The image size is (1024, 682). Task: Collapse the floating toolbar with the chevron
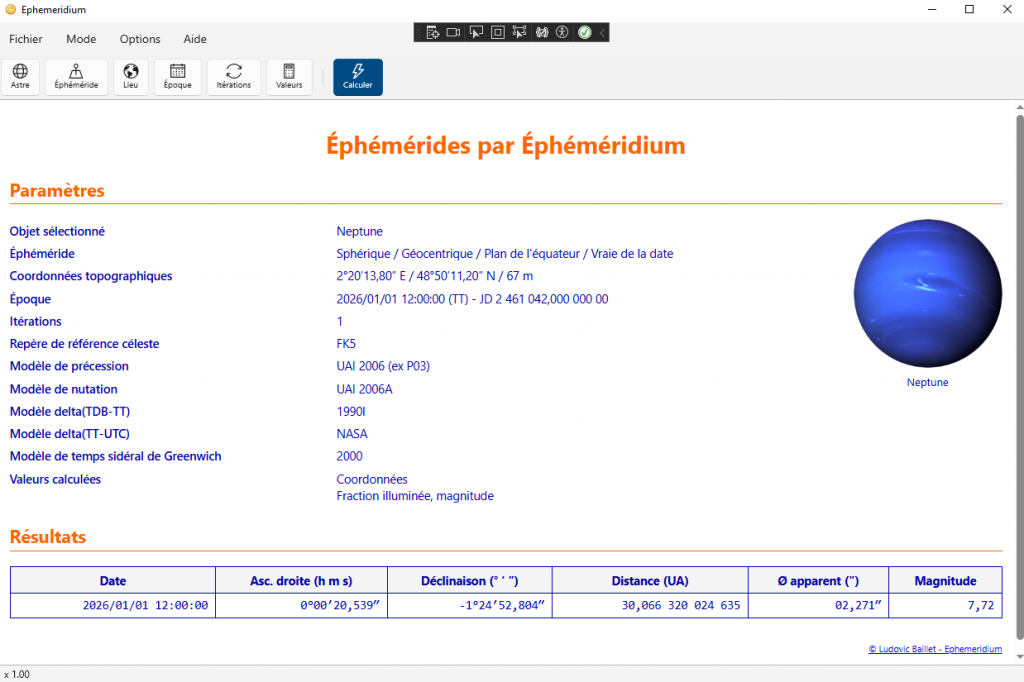click(x=602, y=32)
